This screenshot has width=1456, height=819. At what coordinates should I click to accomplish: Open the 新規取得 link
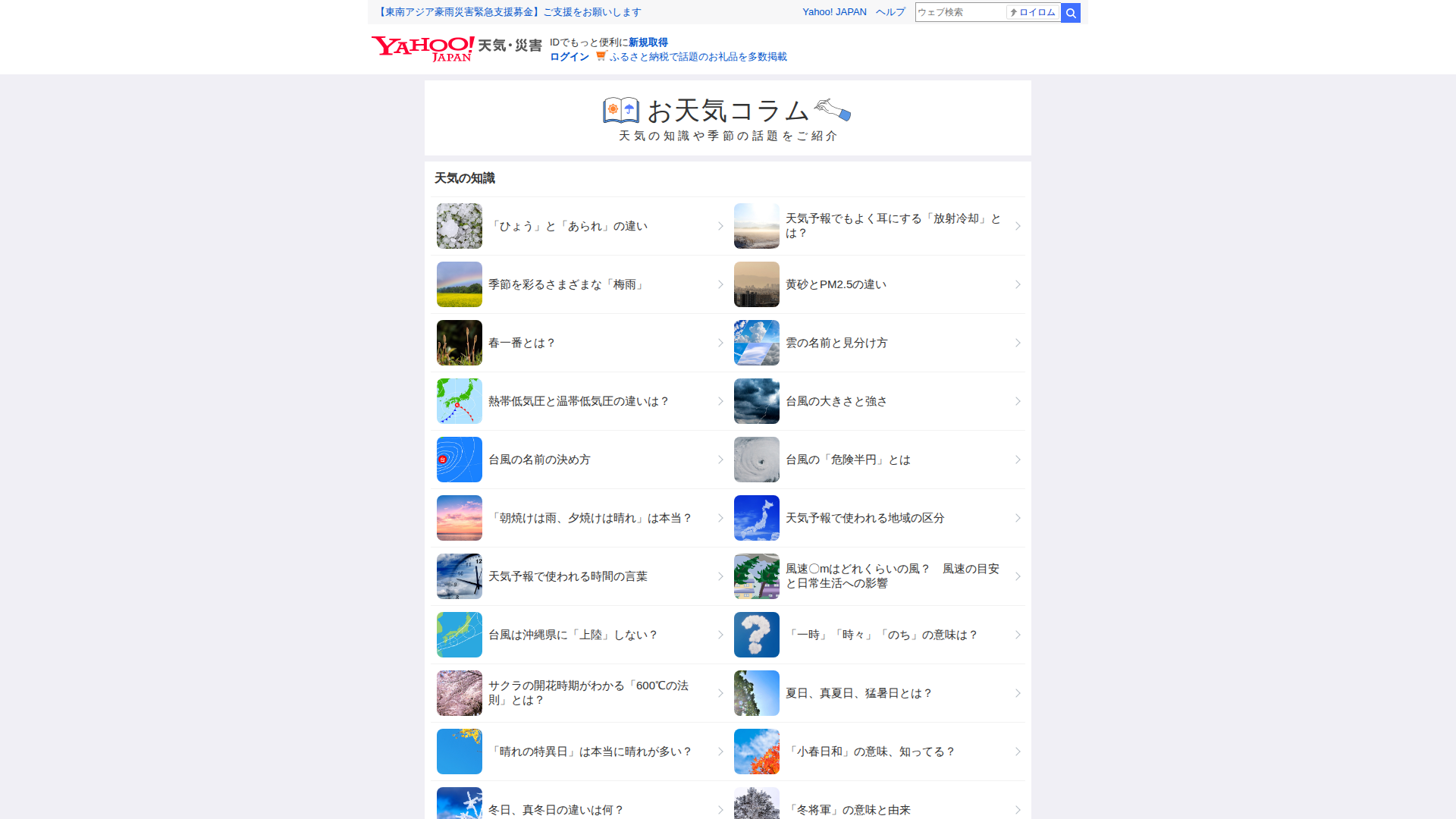648,42
